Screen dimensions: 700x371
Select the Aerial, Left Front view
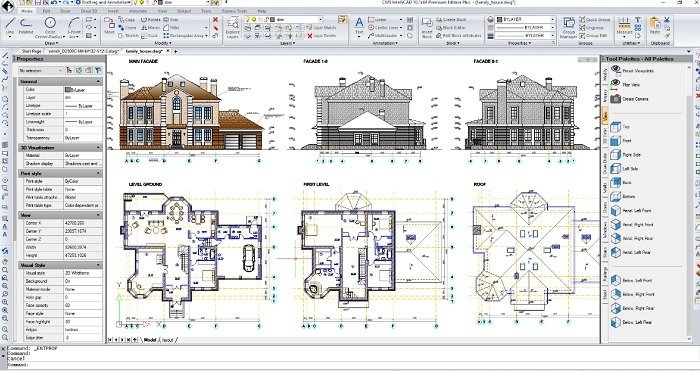pos(631,210)
